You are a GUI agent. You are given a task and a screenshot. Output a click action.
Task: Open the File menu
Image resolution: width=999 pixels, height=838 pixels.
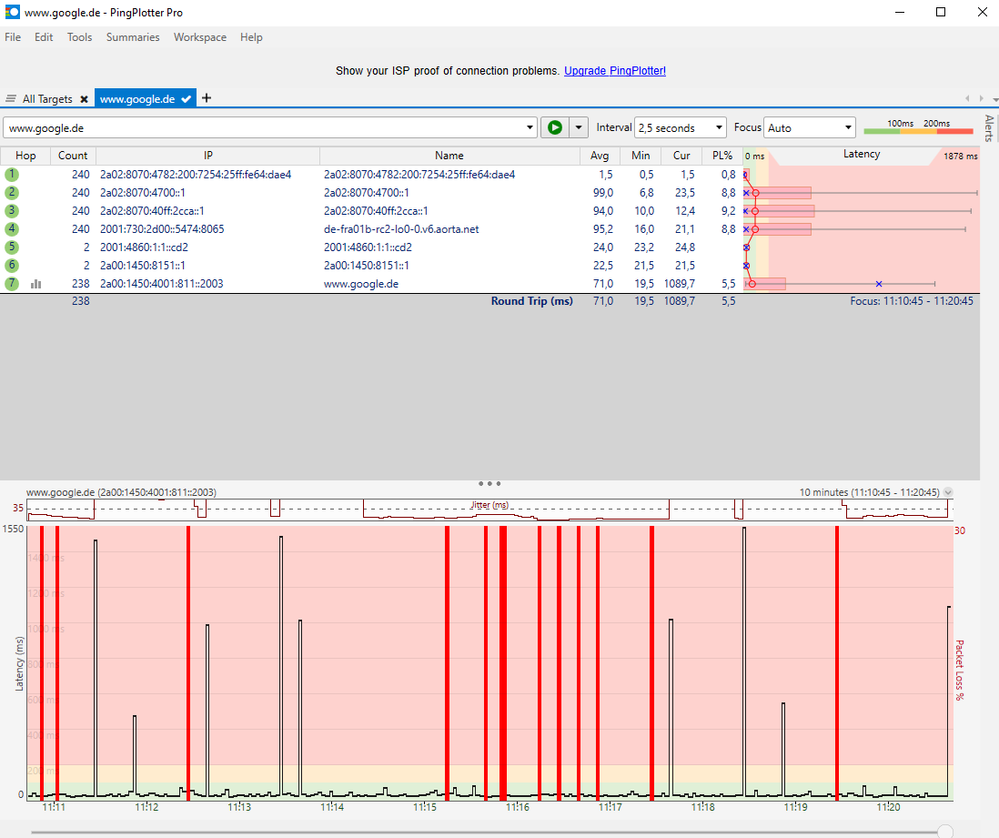pyautogui.click(x=13, y=37)
